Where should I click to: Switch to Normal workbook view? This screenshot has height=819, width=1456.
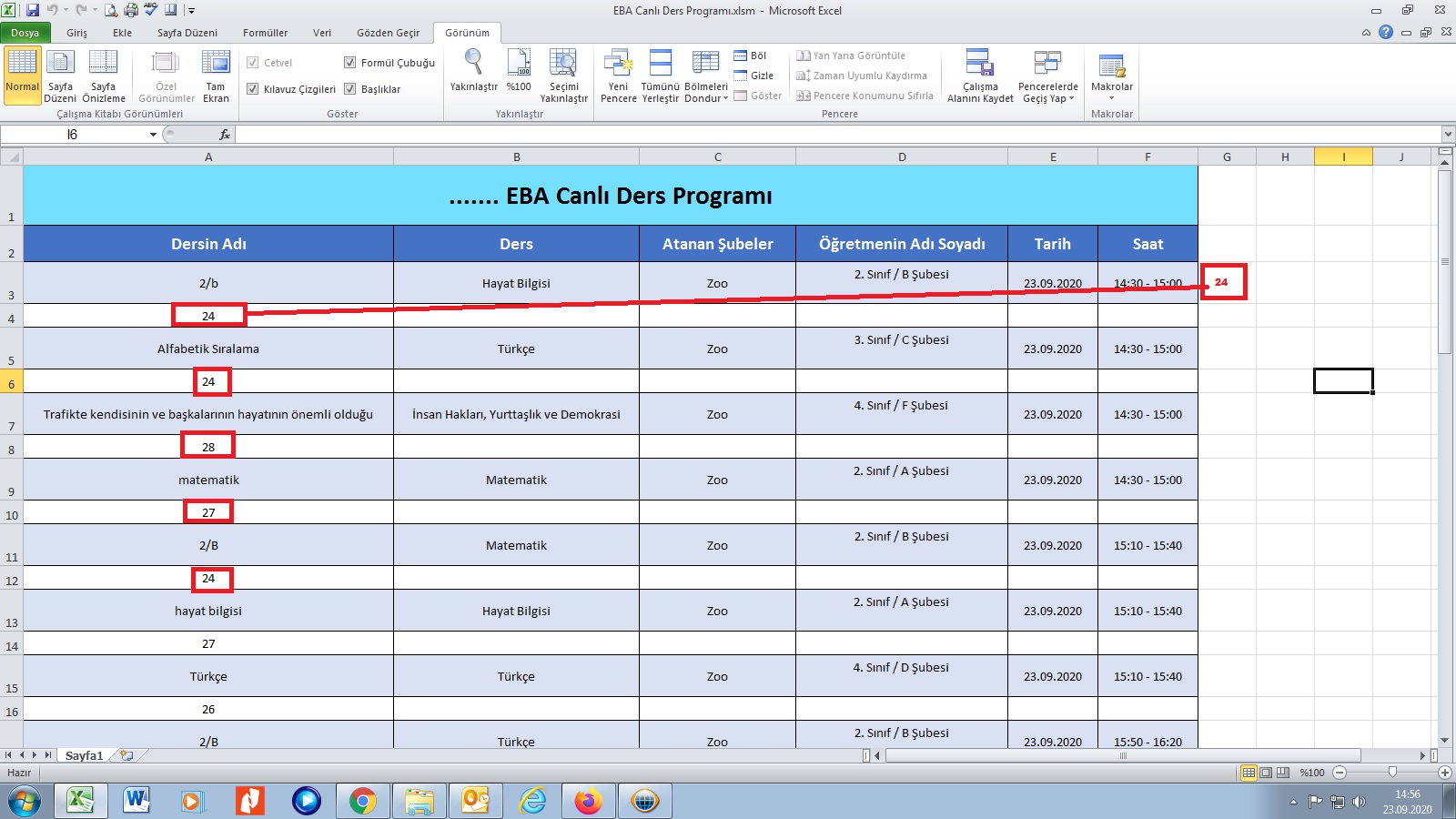click(23, 76)
